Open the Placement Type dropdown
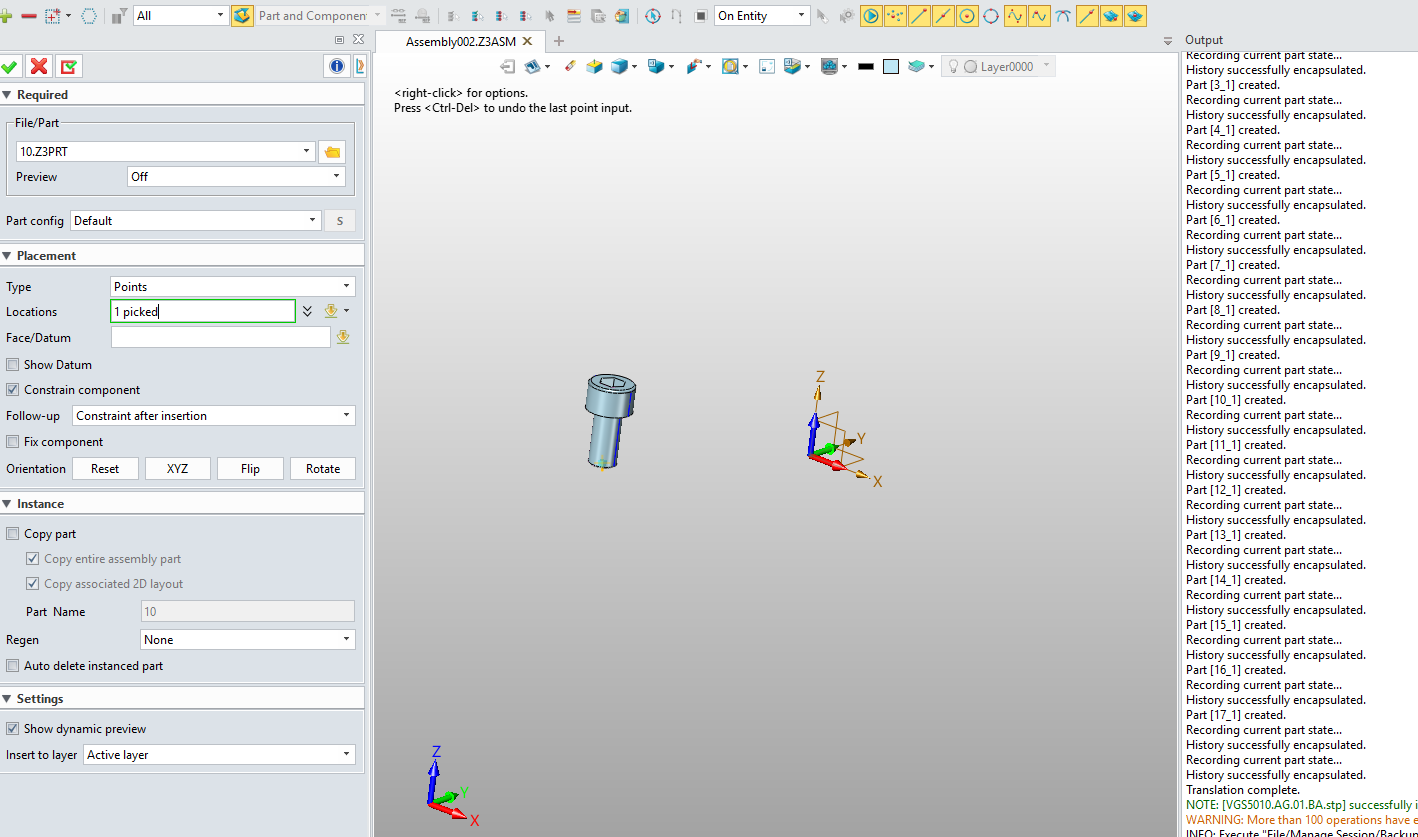The height and width of the screenshot is (837, 1418). 233,287
